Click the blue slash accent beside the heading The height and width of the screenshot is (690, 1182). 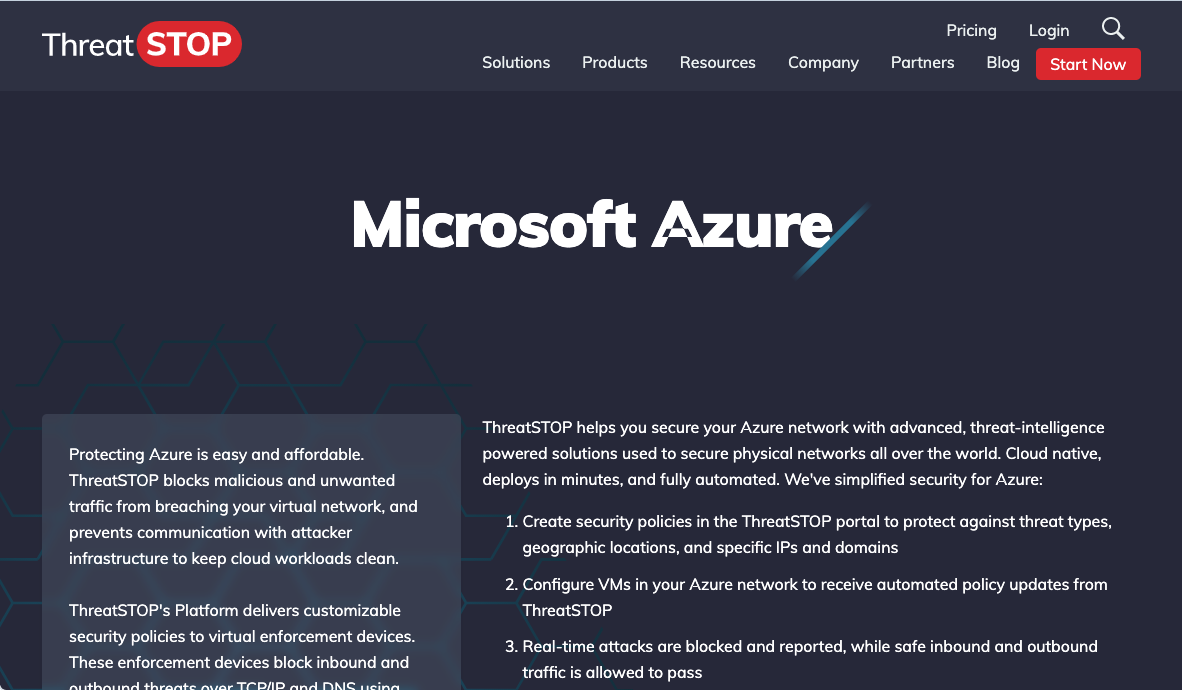click(x=832, y=240)
